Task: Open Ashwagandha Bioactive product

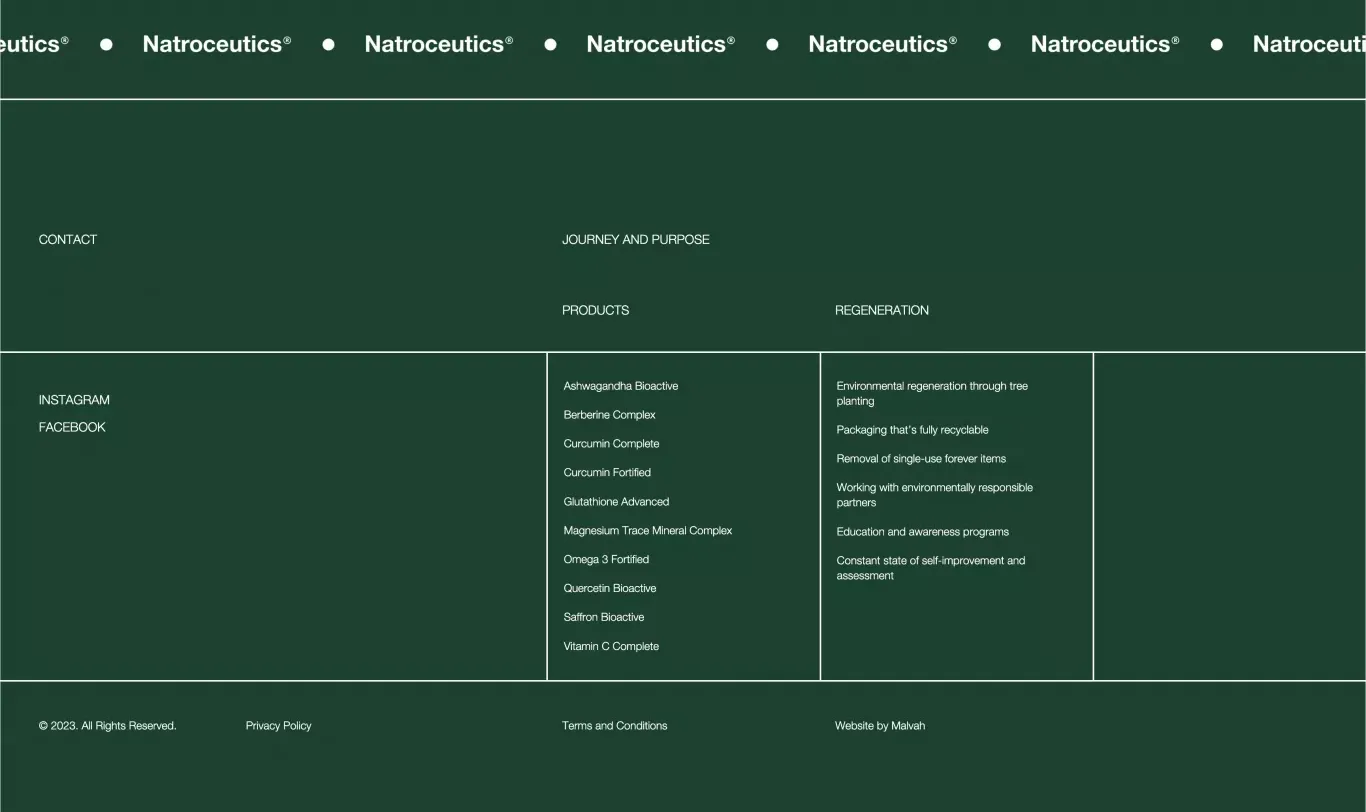Action: 621,386
